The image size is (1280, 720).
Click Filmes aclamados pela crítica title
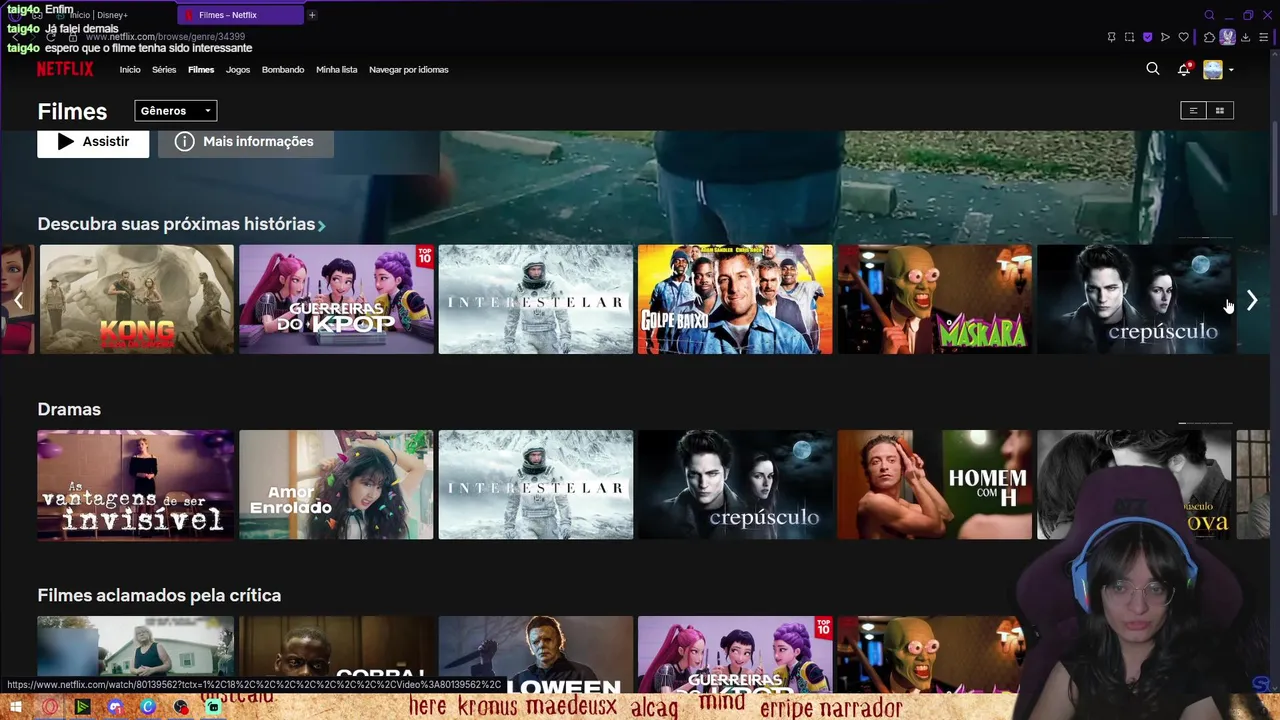click(x=159, y=595)
